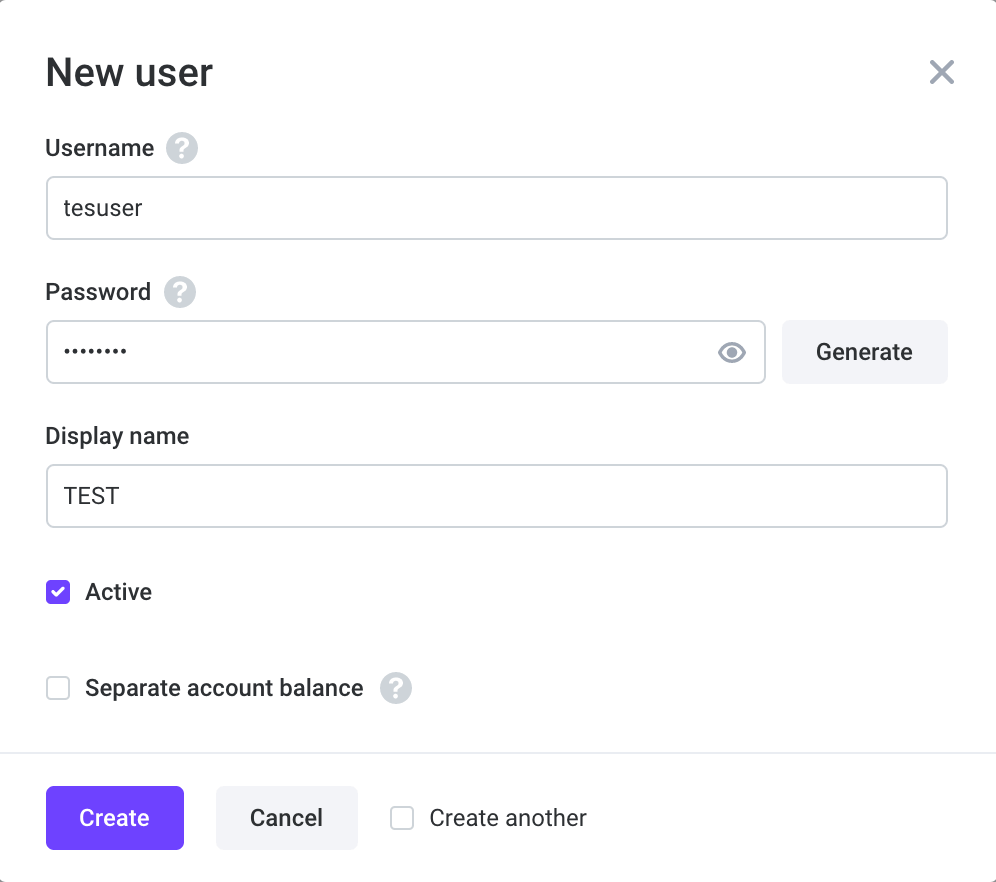Screen dimensions: 996x882
Task: Tick the Create another checkbox
Action: (402, 818)
